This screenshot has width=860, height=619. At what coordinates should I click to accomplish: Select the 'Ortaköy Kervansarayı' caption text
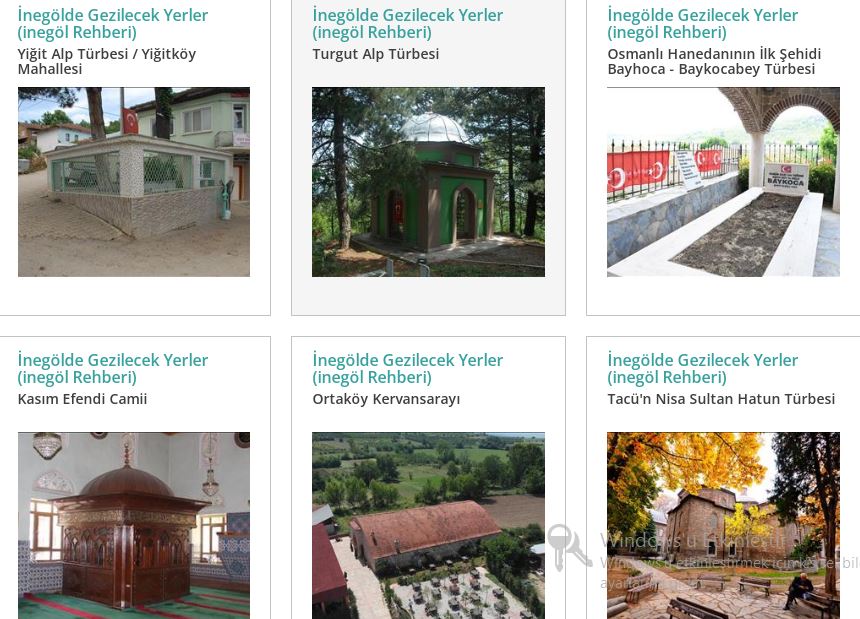click(386, 399)
